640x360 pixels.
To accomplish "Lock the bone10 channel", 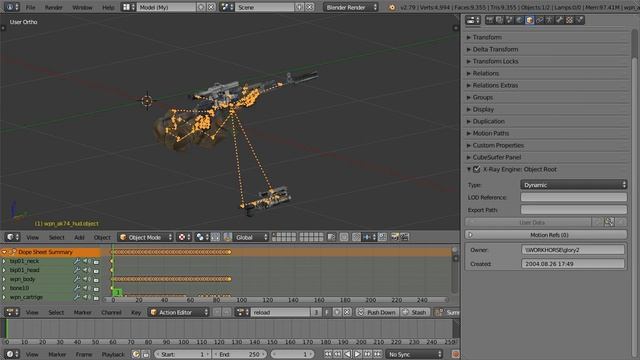I will (x=96, y=289).
